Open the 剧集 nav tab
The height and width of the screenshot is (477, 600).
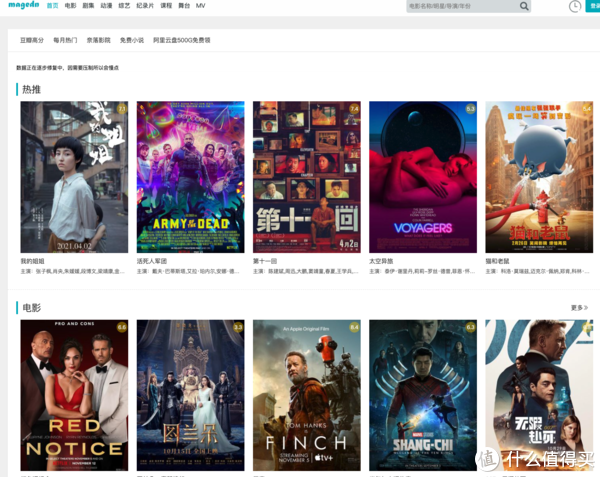pos(88,6)
